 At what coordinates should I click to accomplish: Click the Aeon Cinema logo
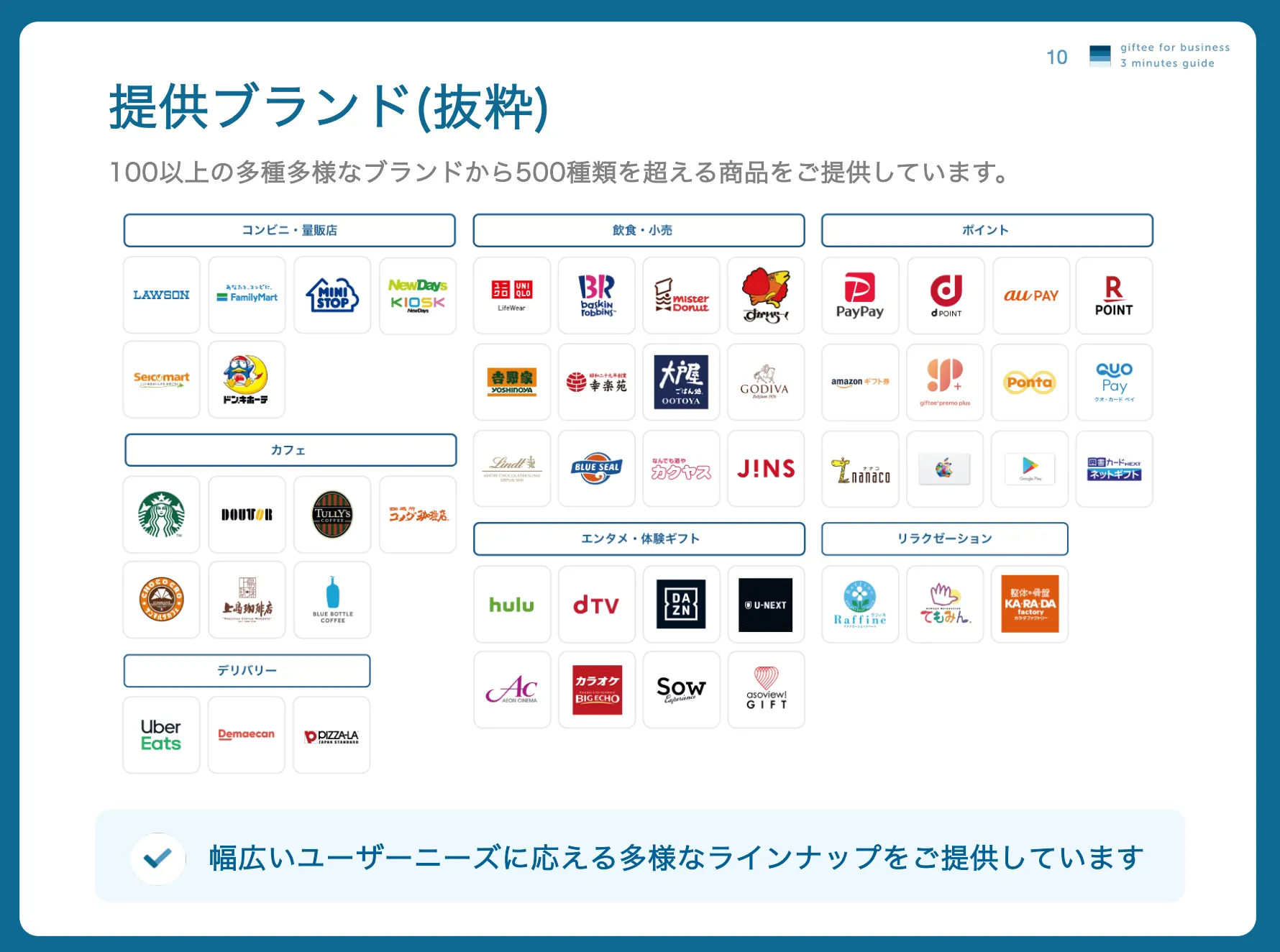click(x=512, y=690)
